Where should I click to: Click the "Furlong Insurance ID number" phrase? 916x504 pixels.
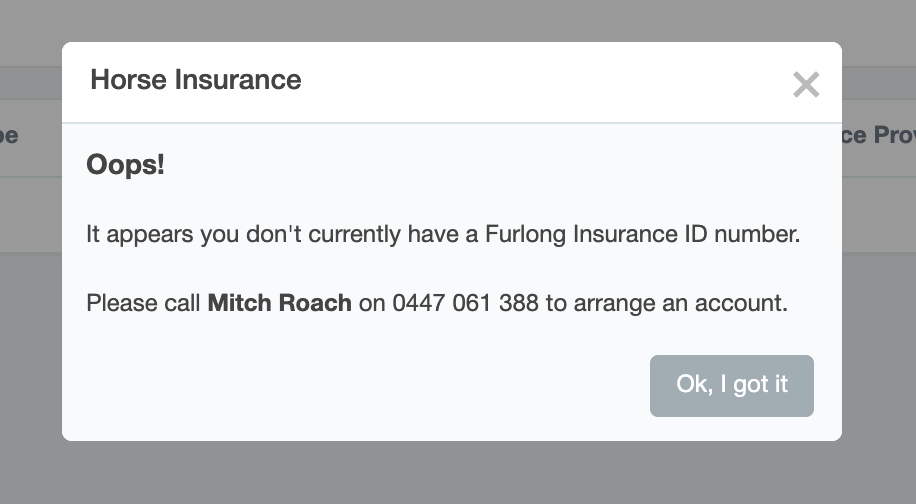coord(642,236)
